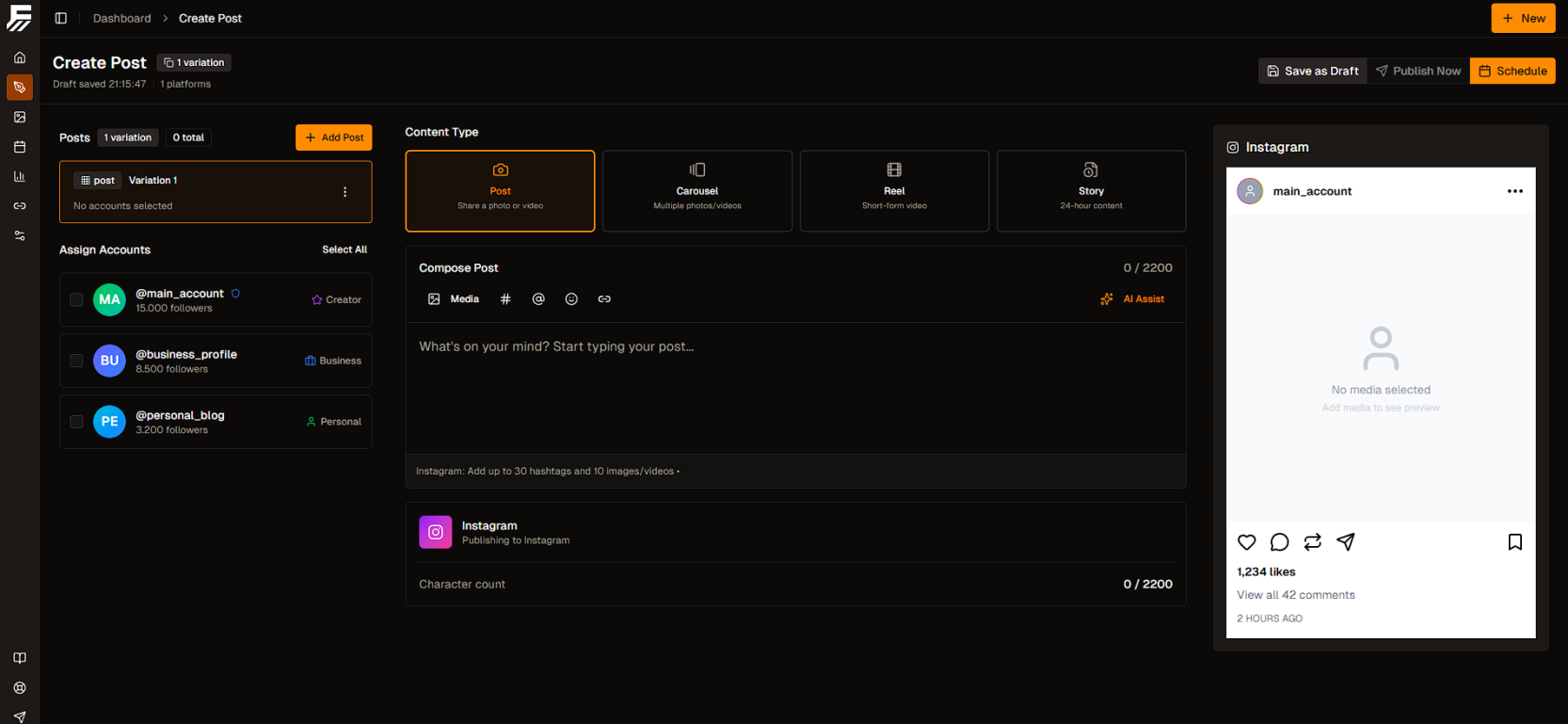
Task: Insert a hashtag using the # icon
Action: (x=505, y=299)
